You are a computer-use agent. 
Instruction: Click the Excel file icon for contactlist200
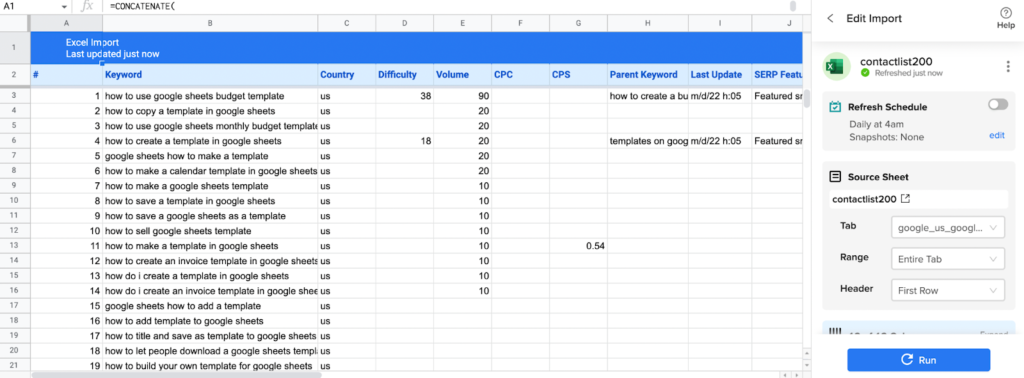click(x=836, y=67)
